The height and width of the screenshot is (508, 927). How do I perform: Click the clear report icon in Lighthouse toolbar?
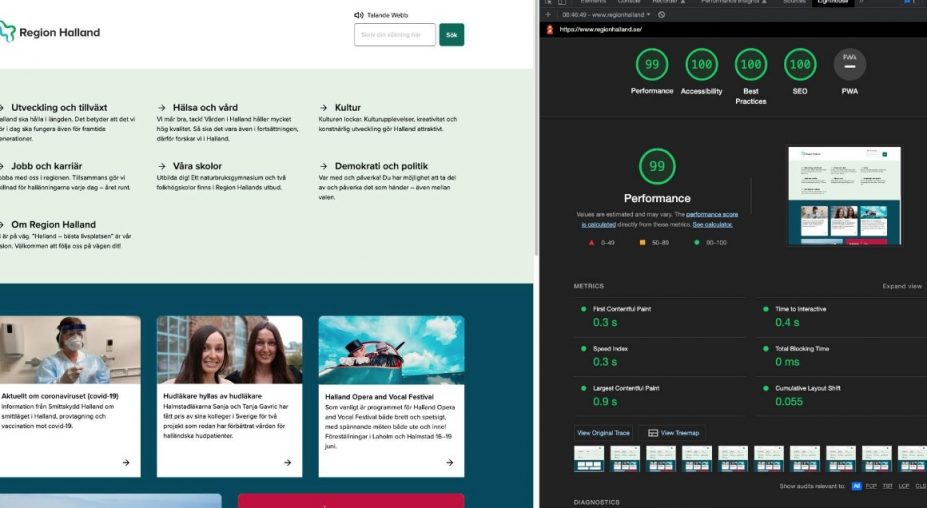(662, 15)
